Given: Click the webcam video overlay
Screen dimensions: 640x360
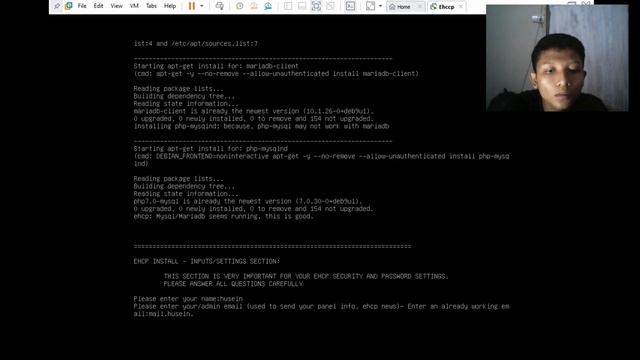Looking at the screenshot, I should pyautogui.click(x=557, y=58).
